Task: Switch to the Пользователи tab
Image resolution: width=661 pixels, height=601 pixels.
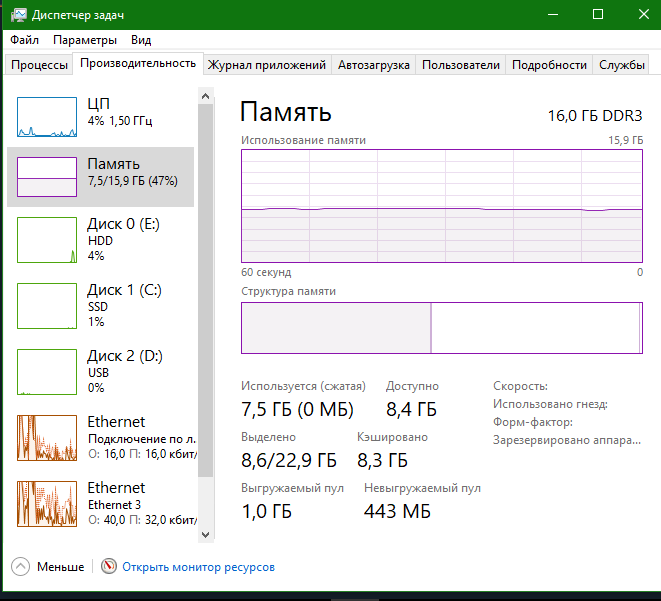Action: tap(461, 65)
